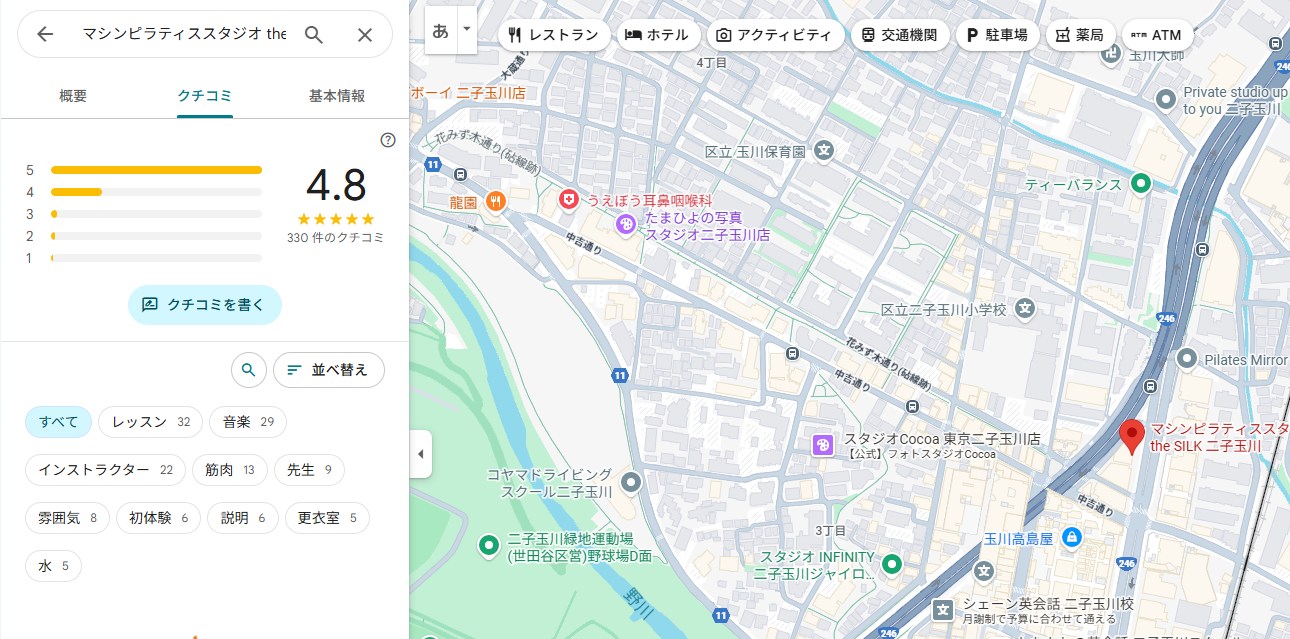Open the review help question mark icon
1290x639 pixels.
(x=388, y=140)
